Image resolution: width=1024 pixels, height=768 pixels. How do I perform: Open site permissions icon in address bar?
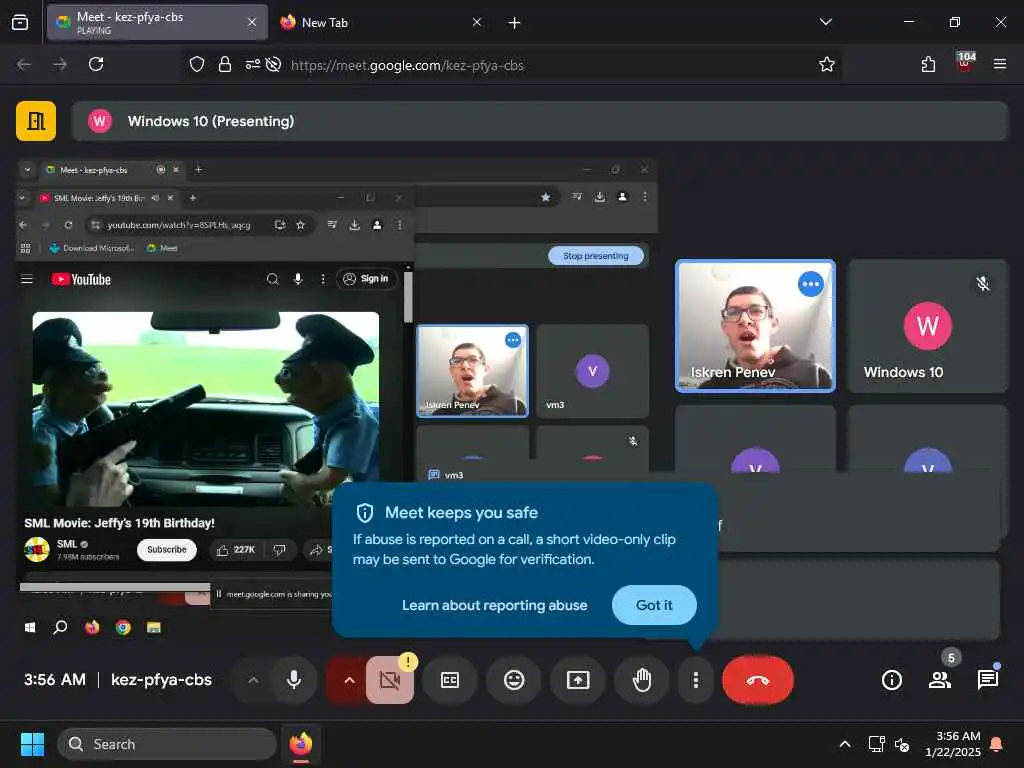pos(253,64)
